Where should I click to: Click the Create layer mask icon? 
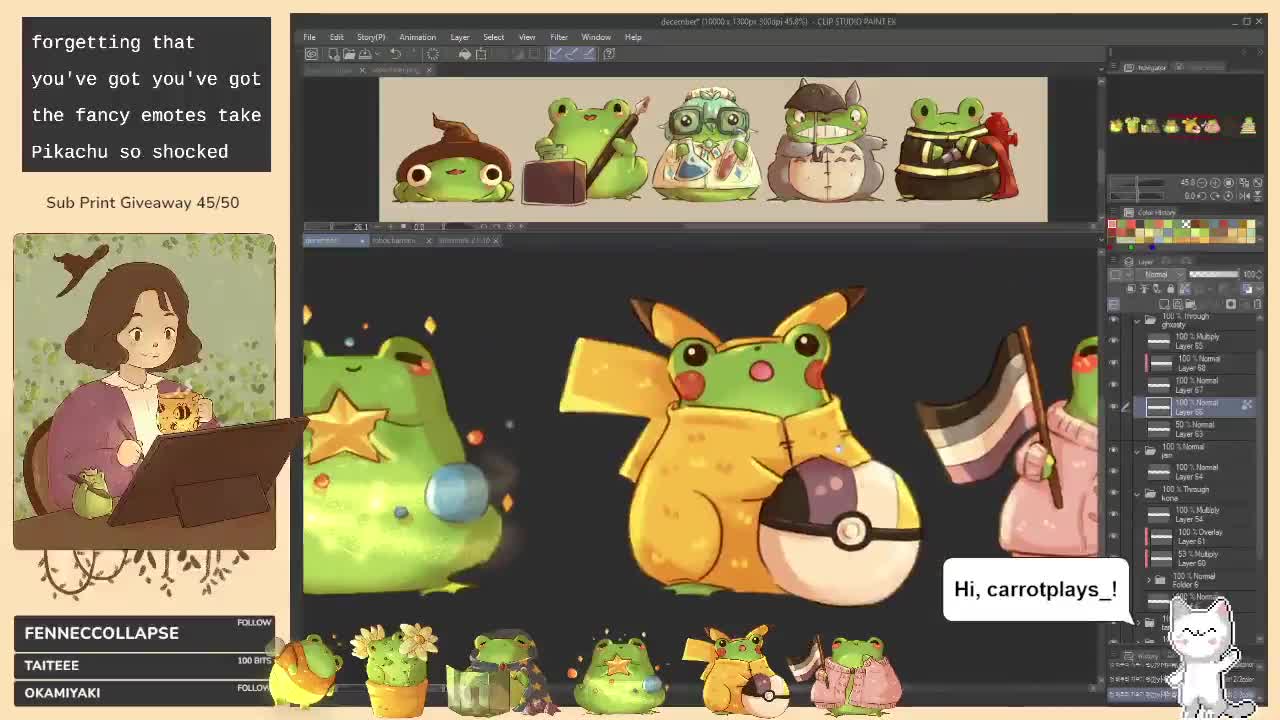coord(1231,304)
